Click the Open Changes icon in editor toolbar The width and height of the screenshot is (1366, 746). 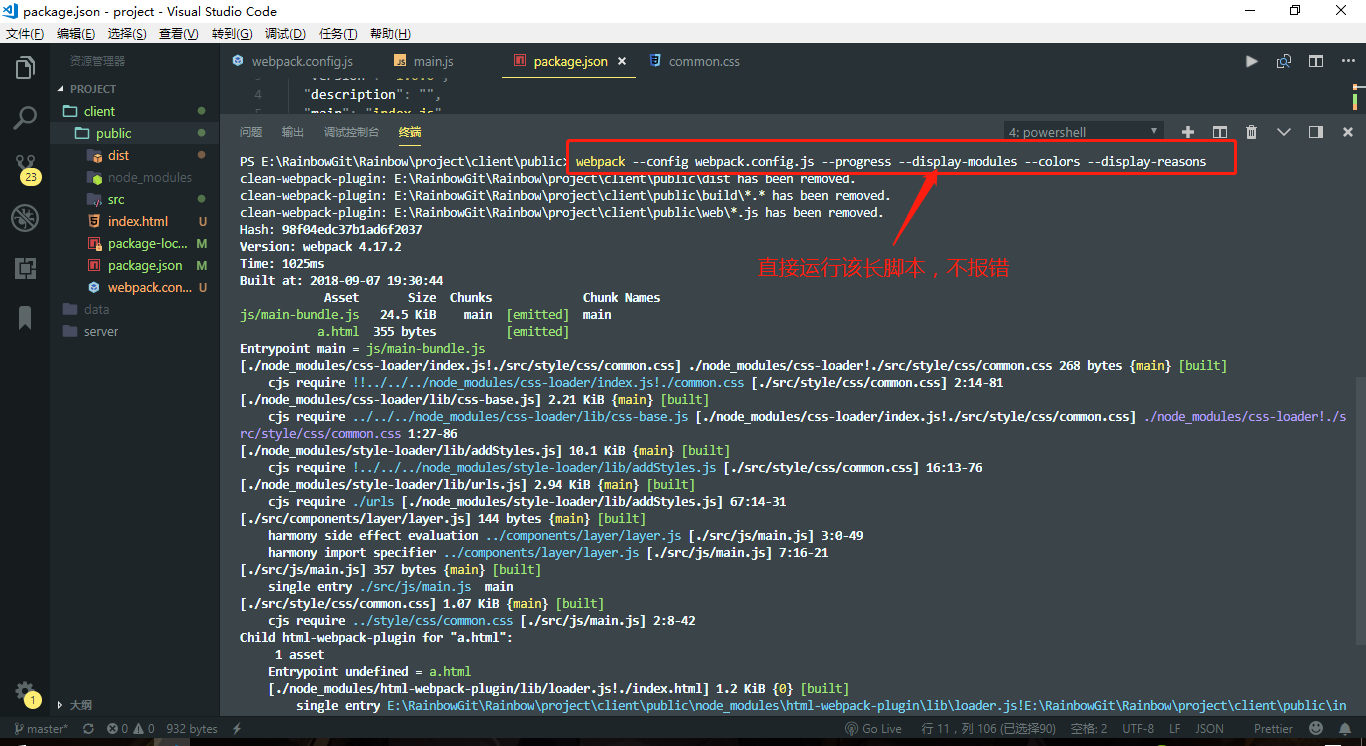pyautogui.click(x=1284, y=61)
